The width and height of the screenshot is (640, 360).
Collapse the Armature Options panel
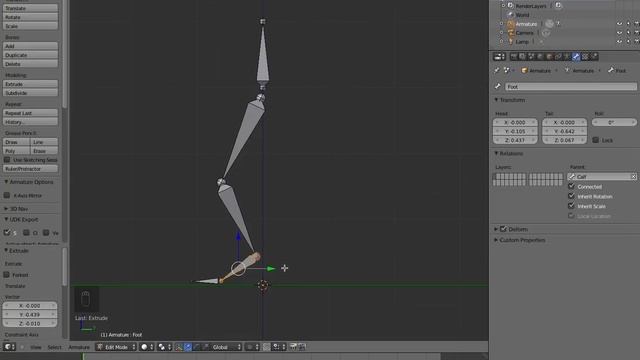[x=7, y=182]
